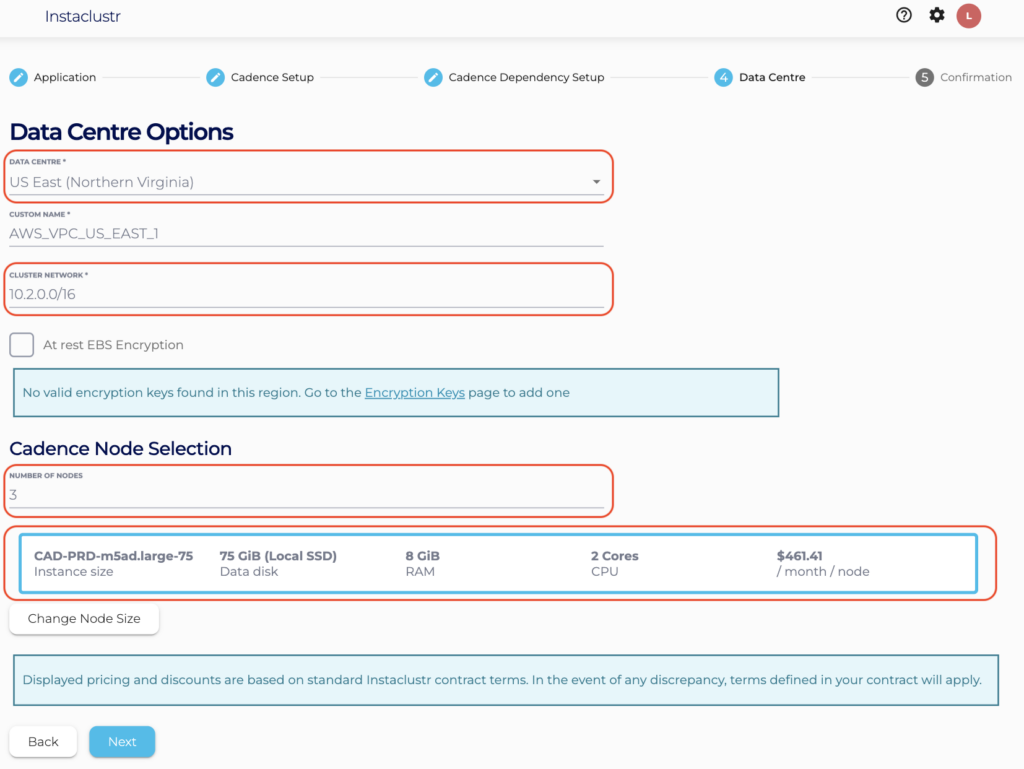Click the user avatar in top right corner
Viewport: 1024px width, 769px height.
click(x=968, y=15)
